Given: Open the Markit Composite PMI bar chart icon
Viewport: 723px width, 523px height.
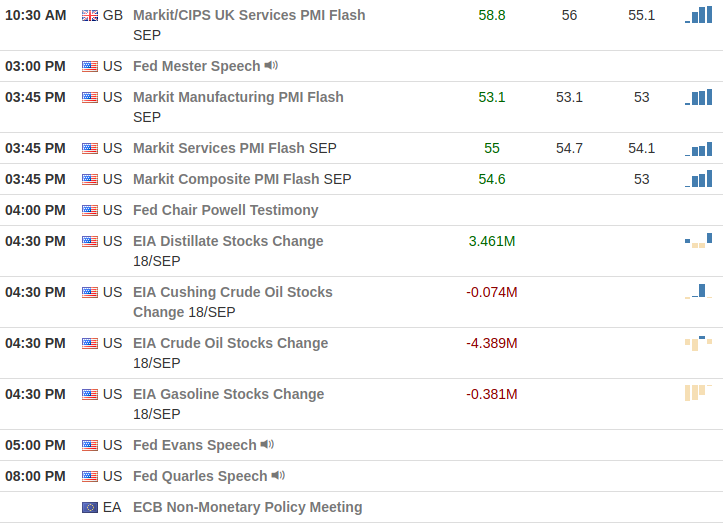Looking at the screenshot, I should (x=699, y=179).
